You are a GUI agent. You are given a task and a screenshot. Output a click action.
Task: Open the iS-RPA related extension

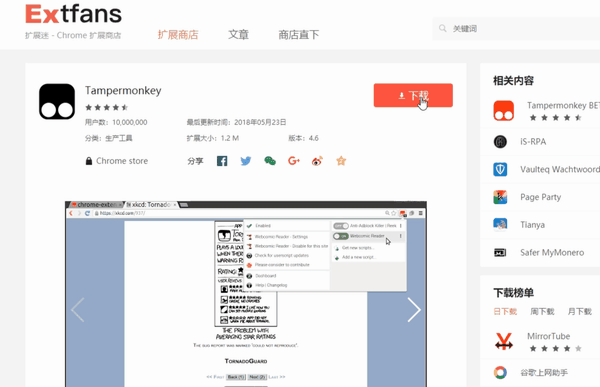click(x=533, y=142)
